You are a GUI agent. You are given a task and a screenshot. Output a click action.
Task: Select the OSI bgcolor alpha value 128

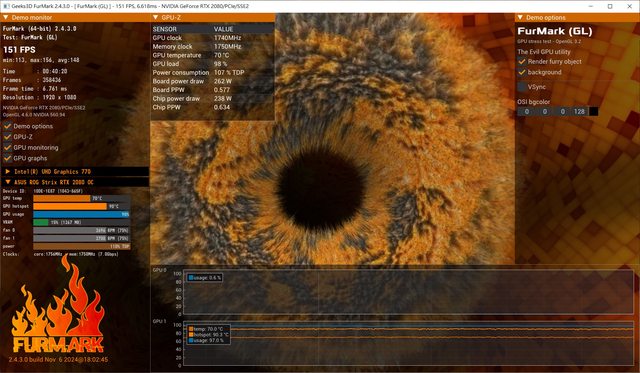[579, 111]
